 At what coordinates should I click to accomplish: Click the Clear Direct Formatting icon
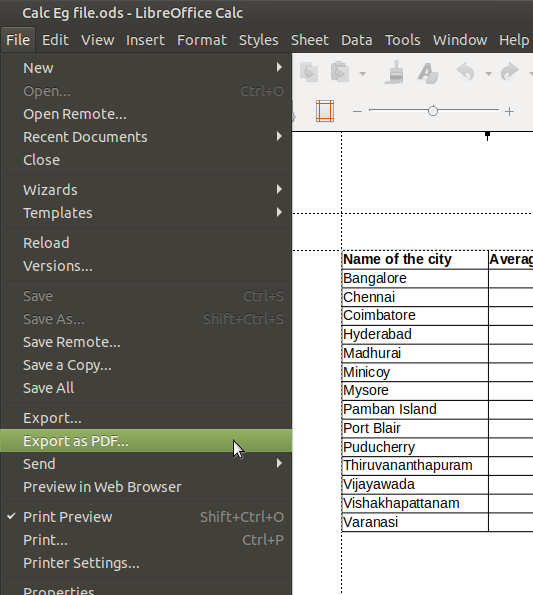click(x=428, y=72)
